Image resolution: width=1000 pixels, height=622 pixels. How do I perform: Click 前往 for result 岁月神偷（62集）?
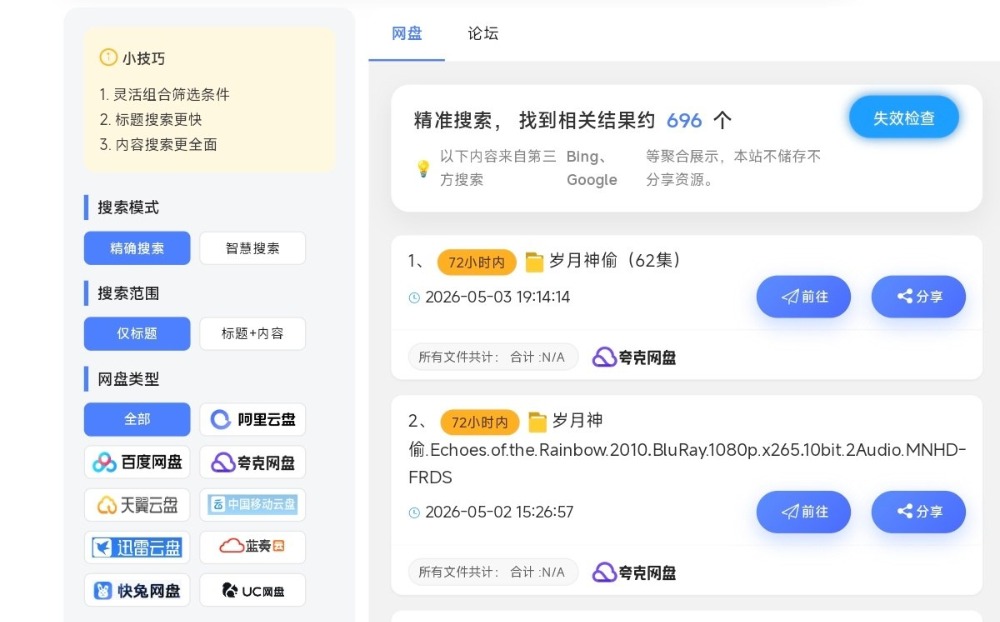coord(804,297)
